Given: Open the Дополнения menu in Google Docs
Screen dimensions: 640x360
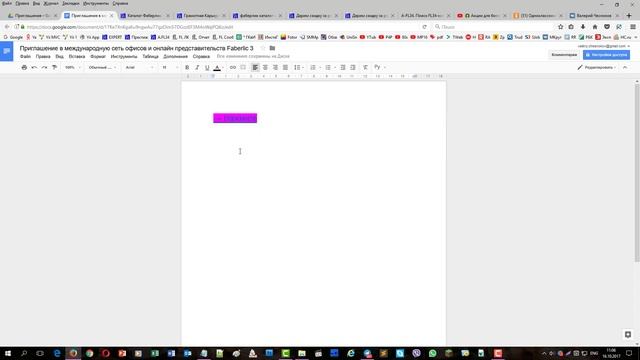Looking at the screenshot, I should point(176,56).
